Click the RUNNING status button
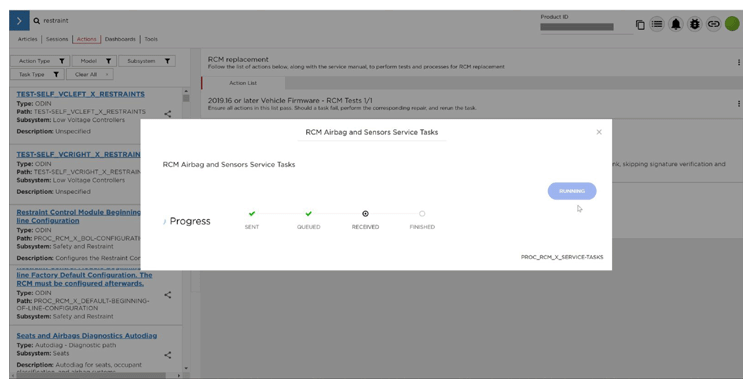 tap(572, 191)
